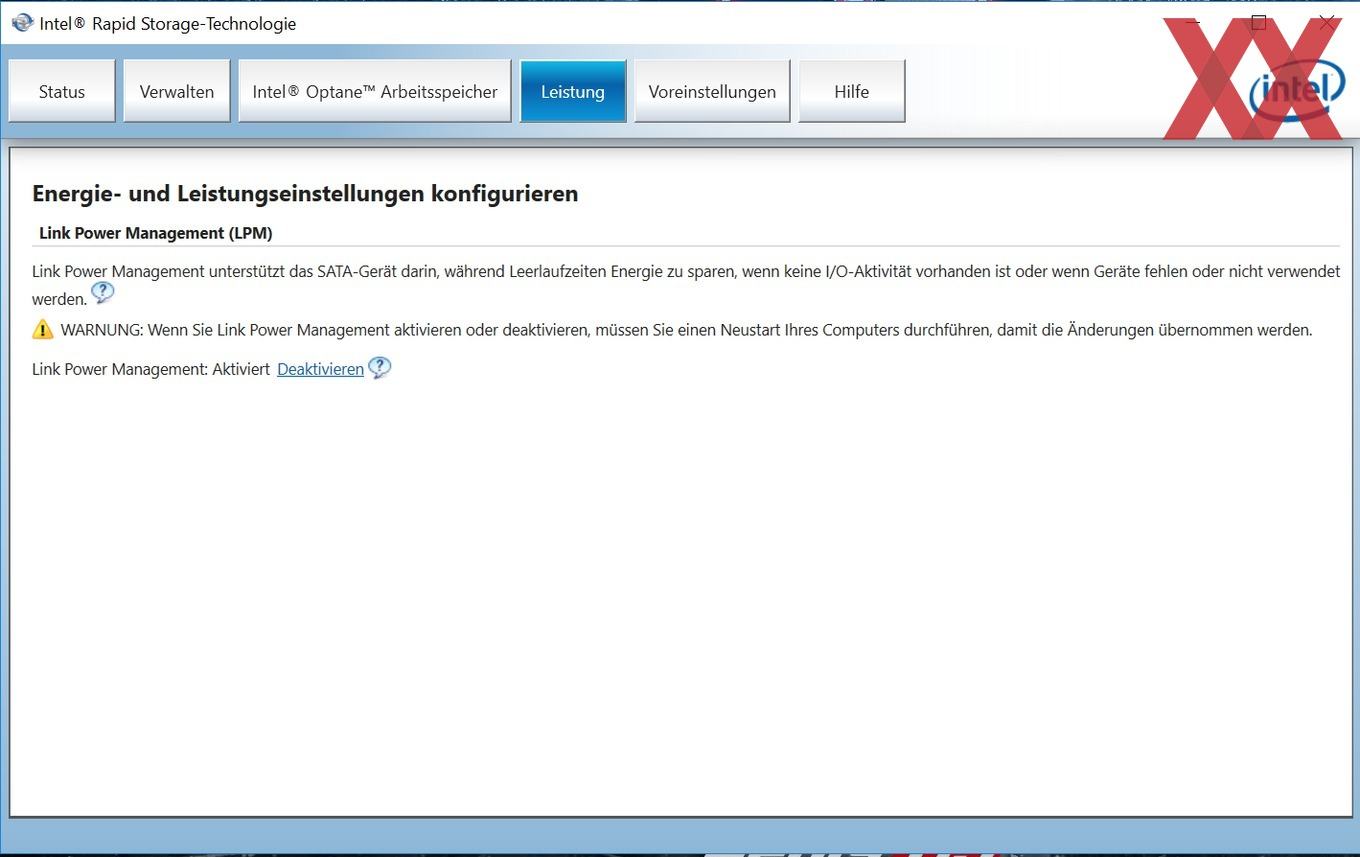This screenshot has height=857, width=1360.
Task: Close the Intel Rapid Storage window
Action: coord(1327,23)
